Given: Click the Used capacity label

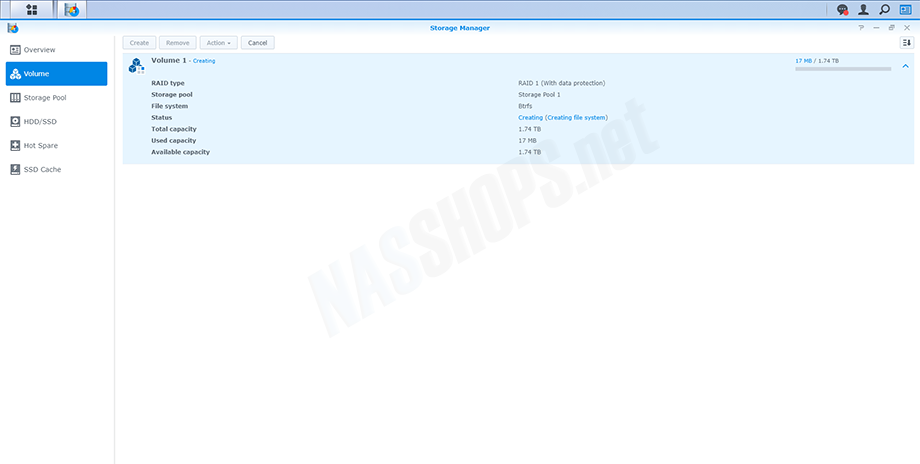Looking at the screenshot, I should [174, 141].
